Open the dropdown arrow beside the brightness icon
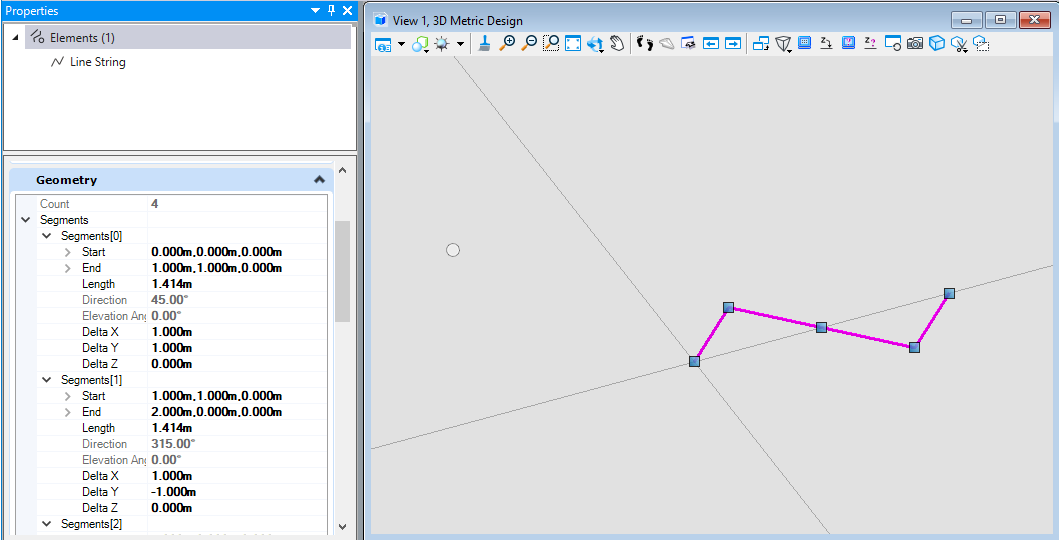This screenshot has height=540, width=1059. click(x=461, y=45)
